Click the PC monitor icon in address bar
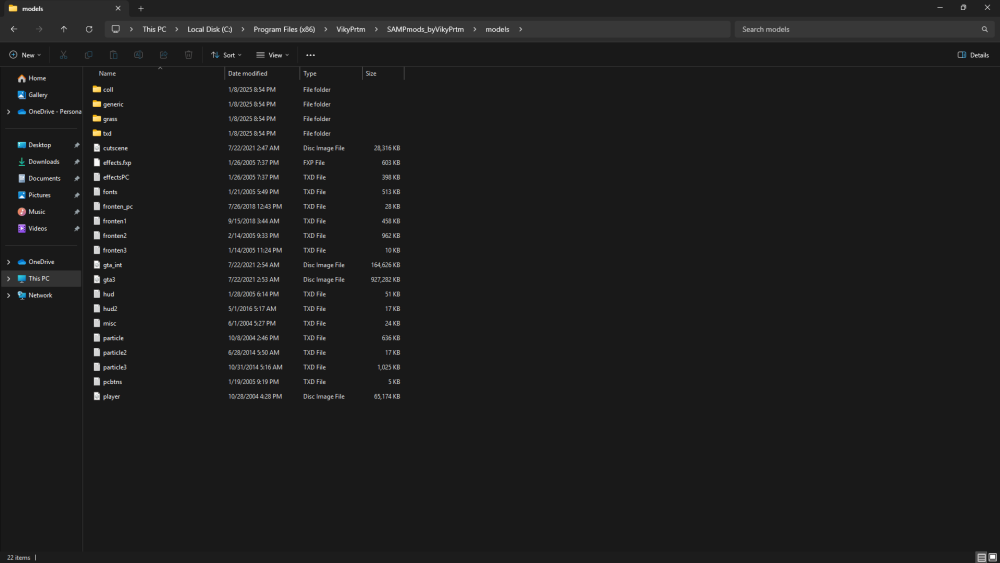1000x563 pixels. (x=115, y=29)
